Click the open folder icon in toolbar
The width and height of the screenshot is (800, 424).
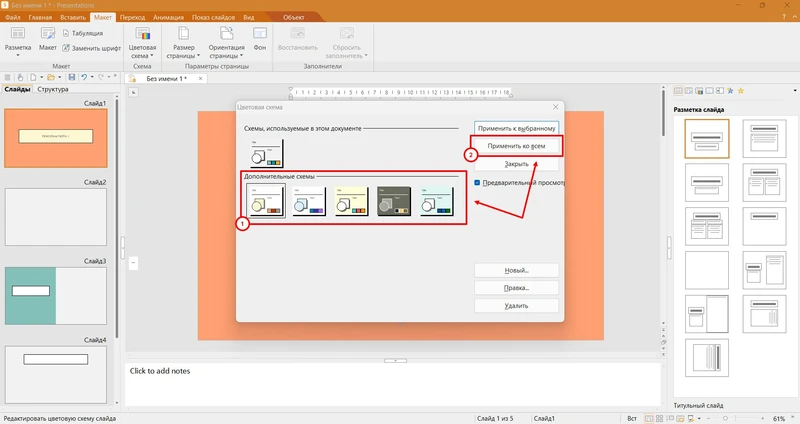(x=51, y=77)
